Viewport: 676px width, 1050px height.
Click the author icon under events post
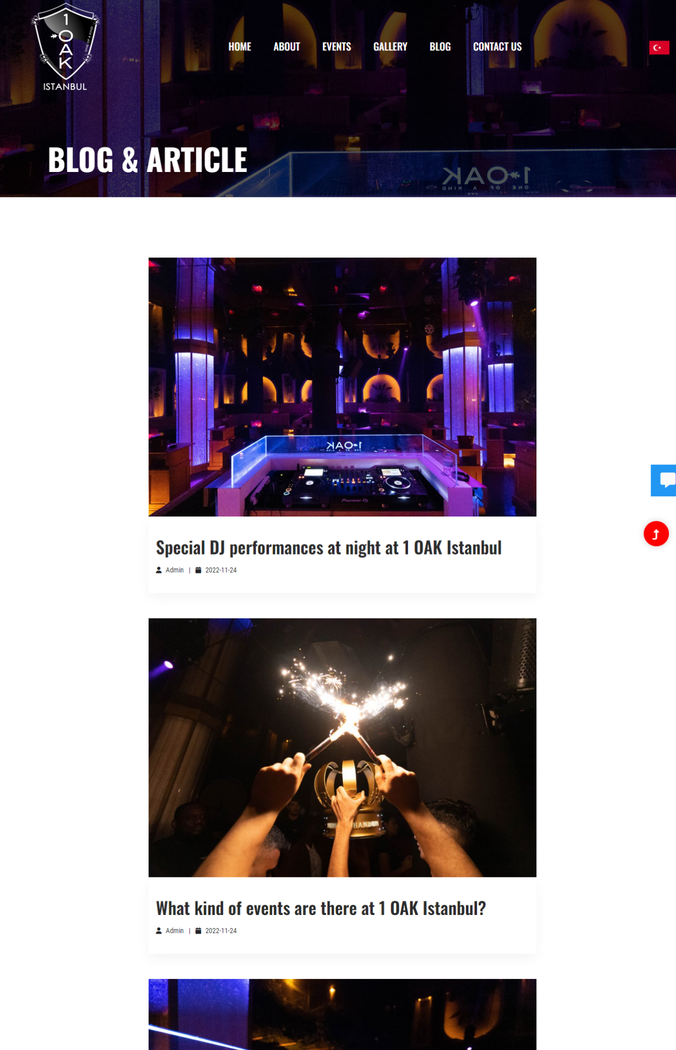(159, 931)
